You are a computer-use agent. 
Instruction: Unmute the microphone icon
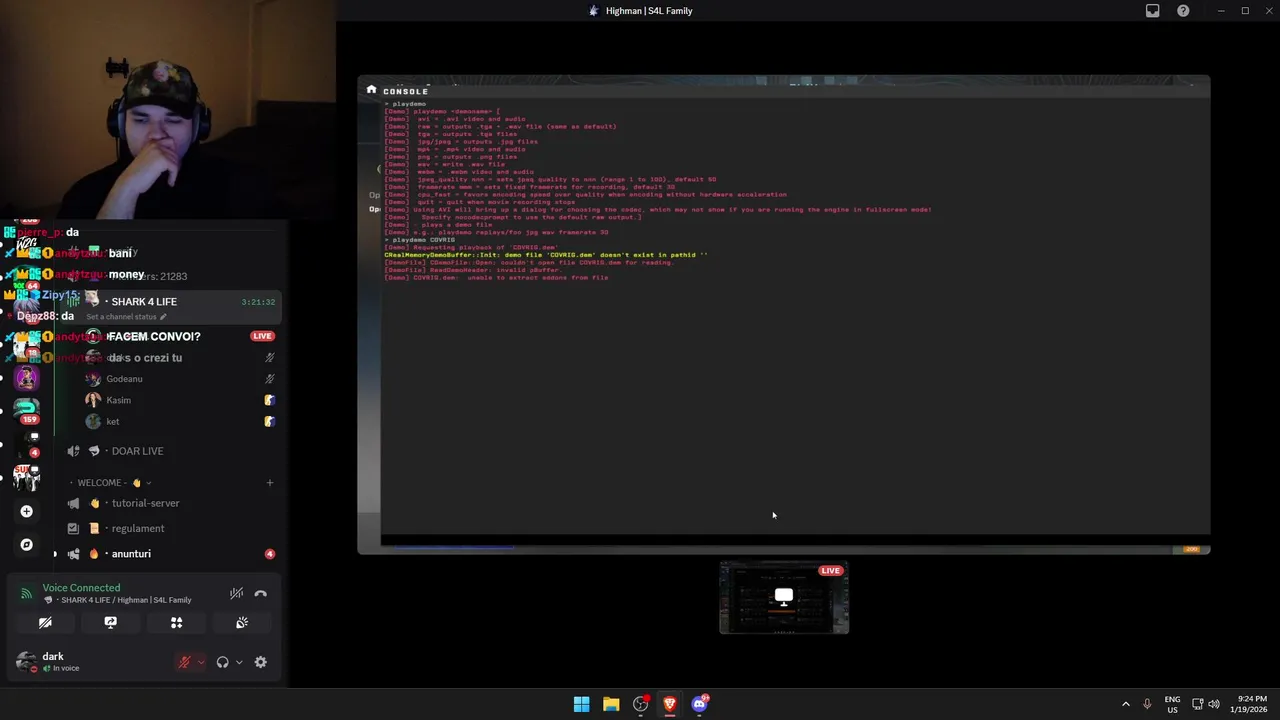pyautogui.click(x=184, y=662)
